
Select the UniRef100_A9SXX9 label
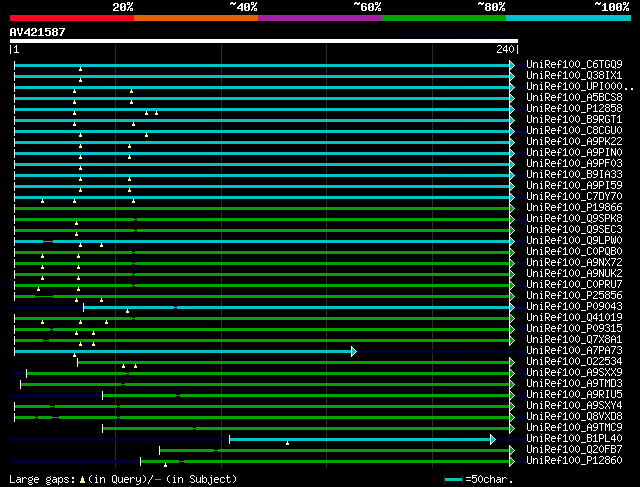tap(574, 373)
